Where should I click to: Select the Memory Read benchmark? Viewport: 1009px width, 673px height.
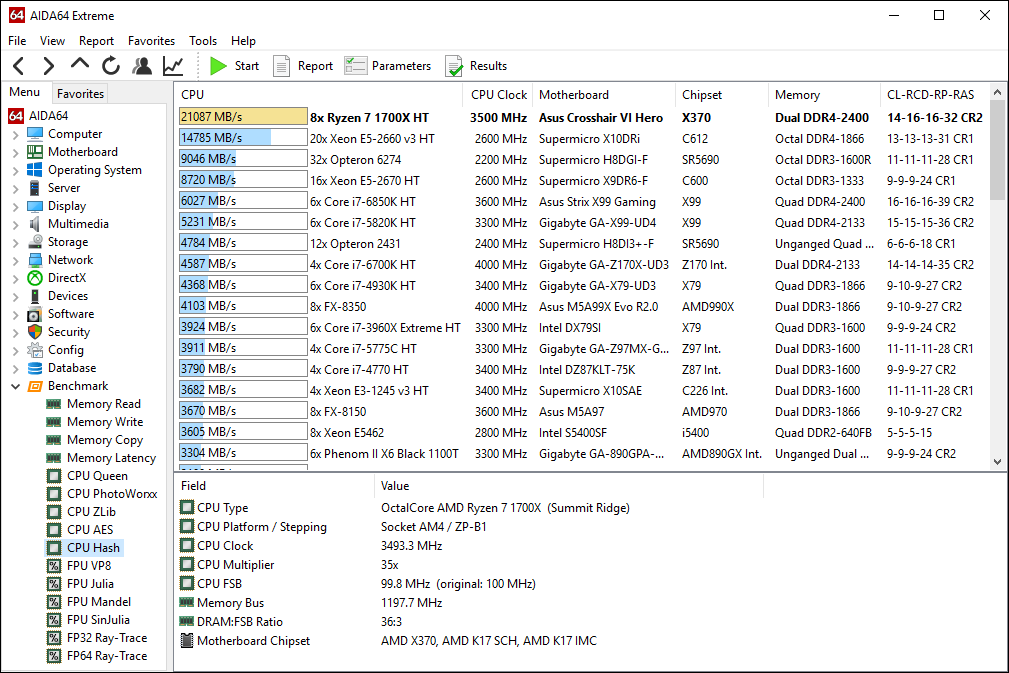(103, 404)
